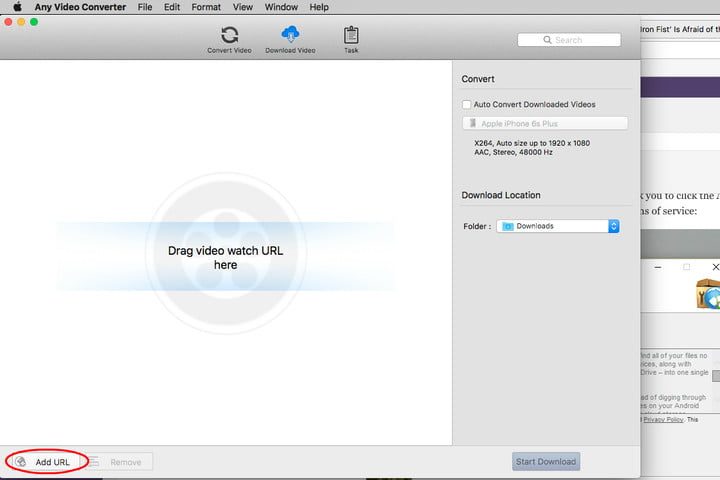The image size is (720, 480).
Task: Open the Task clipboard icon
Action: click(351, 35)
